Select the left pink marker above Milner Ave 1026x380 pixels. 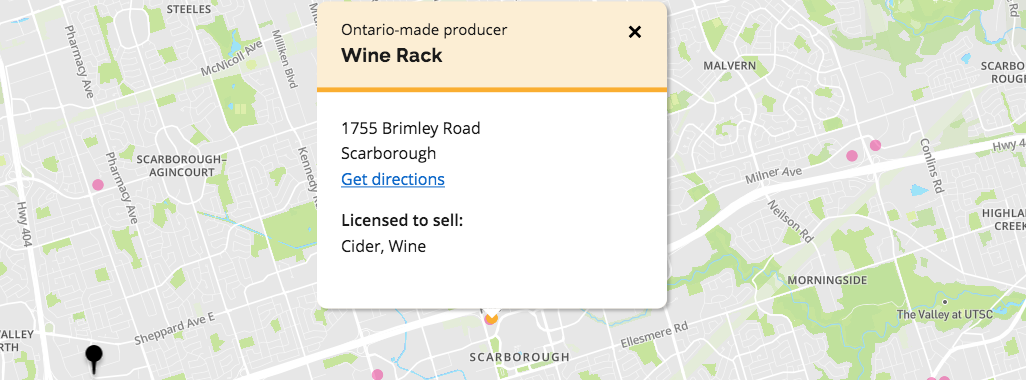click(852, 156)
